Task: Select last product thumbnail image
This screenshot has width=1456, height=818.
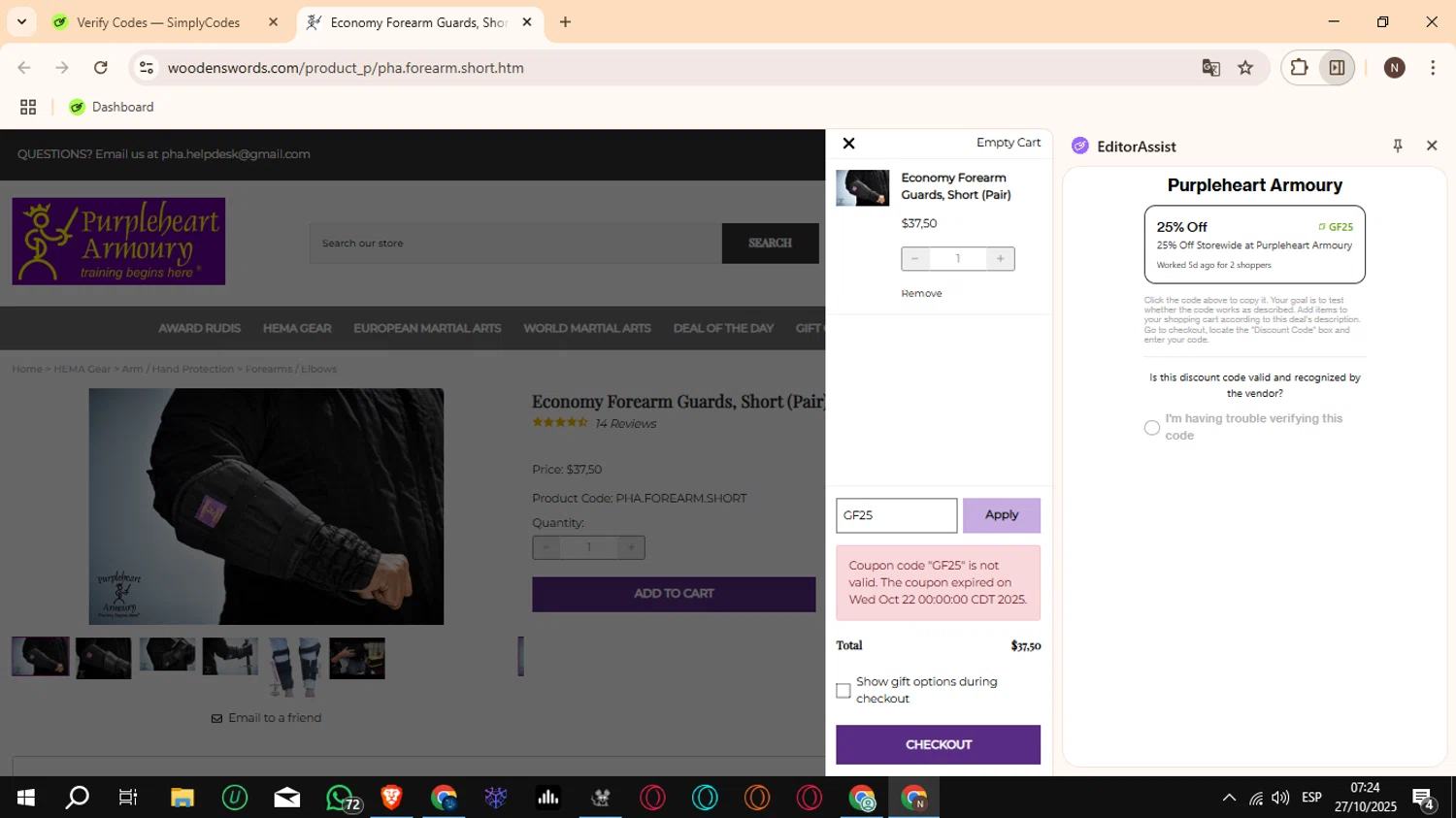Action: tap(357, 658)
